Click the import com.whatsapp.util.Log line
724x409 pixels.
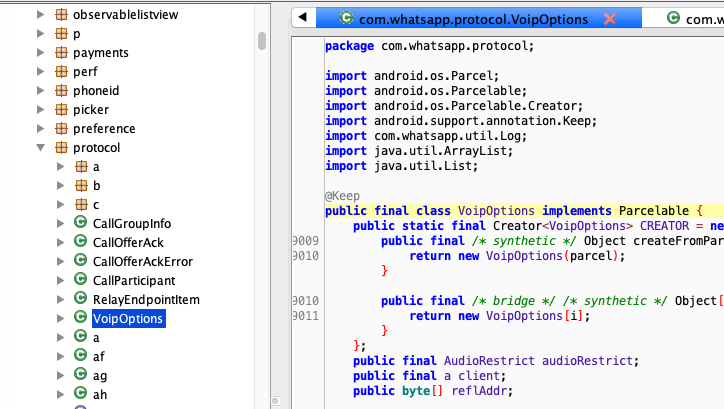click(426, 136)
